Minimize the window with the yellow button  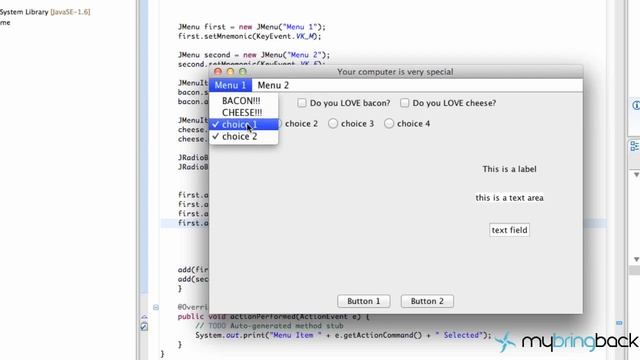[x=230, y=72]
